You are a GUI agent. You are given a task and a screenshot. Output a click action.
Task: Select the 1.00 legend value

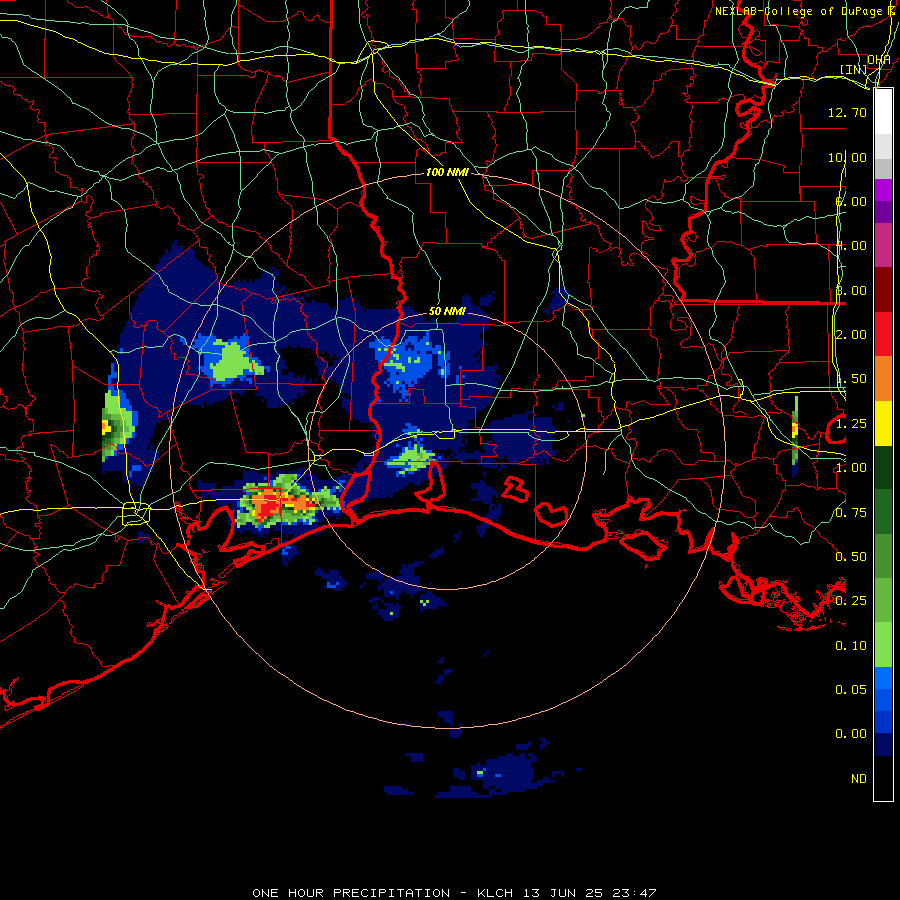(x=851, y=468)
